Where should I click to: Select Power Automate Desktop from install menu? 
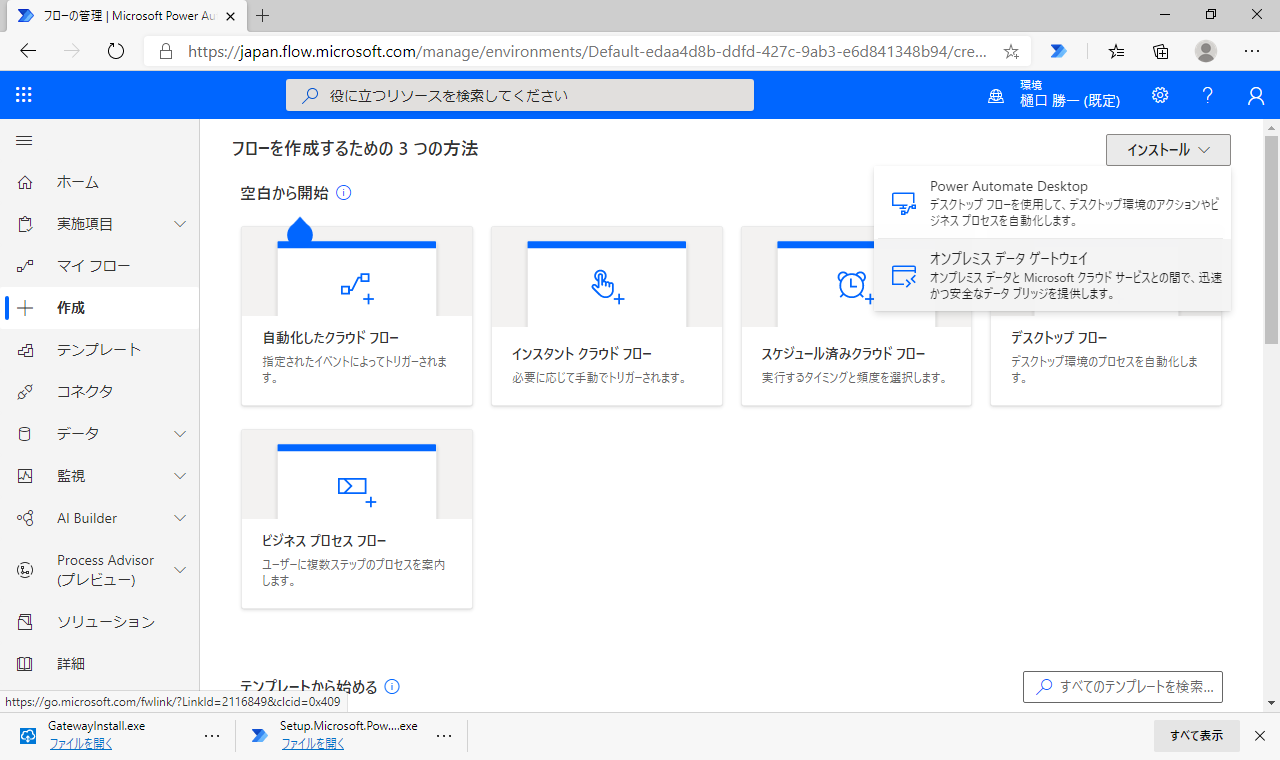click(x=1052, y=203)
